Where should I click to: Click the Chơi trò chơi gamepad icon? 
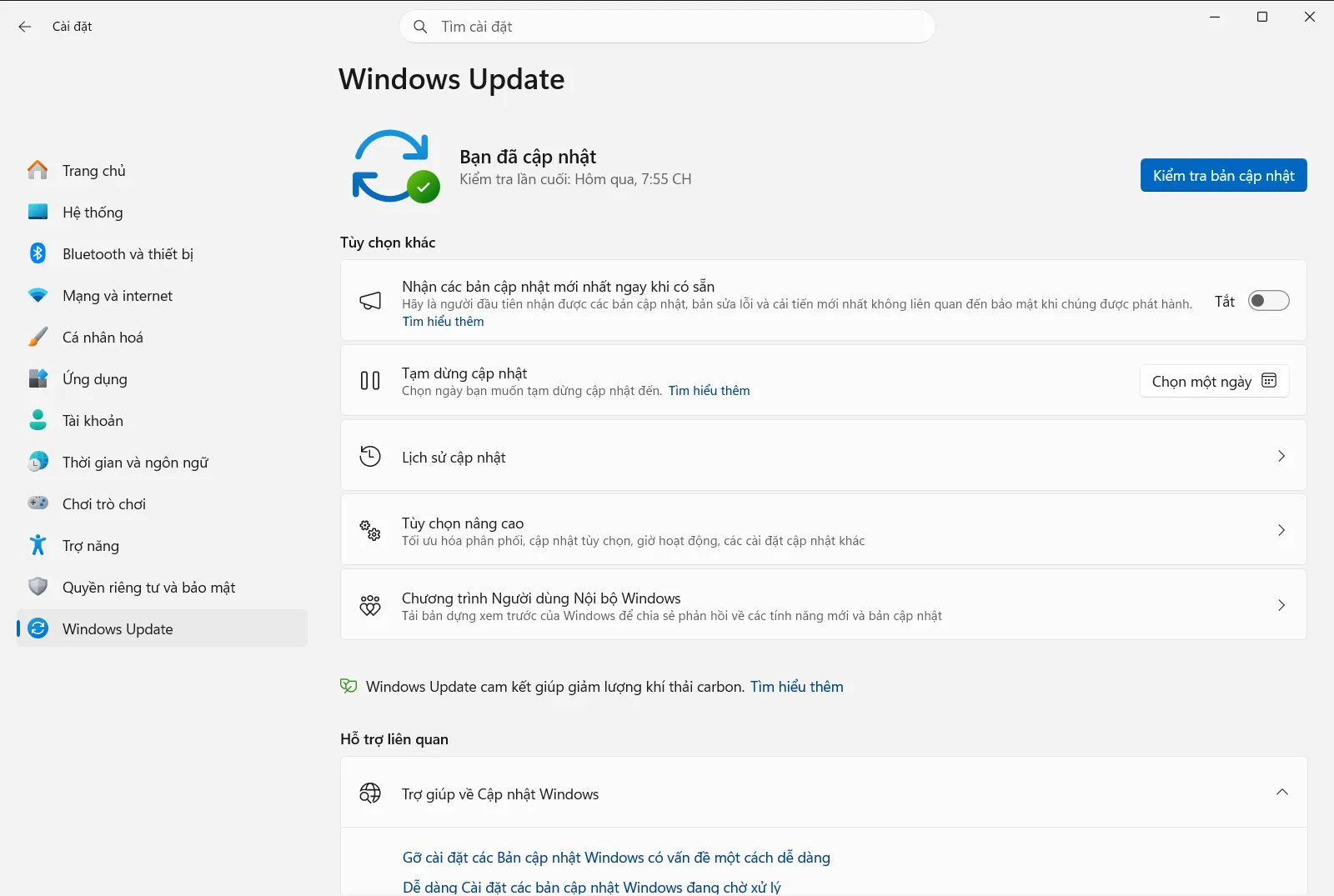[38, 503]
